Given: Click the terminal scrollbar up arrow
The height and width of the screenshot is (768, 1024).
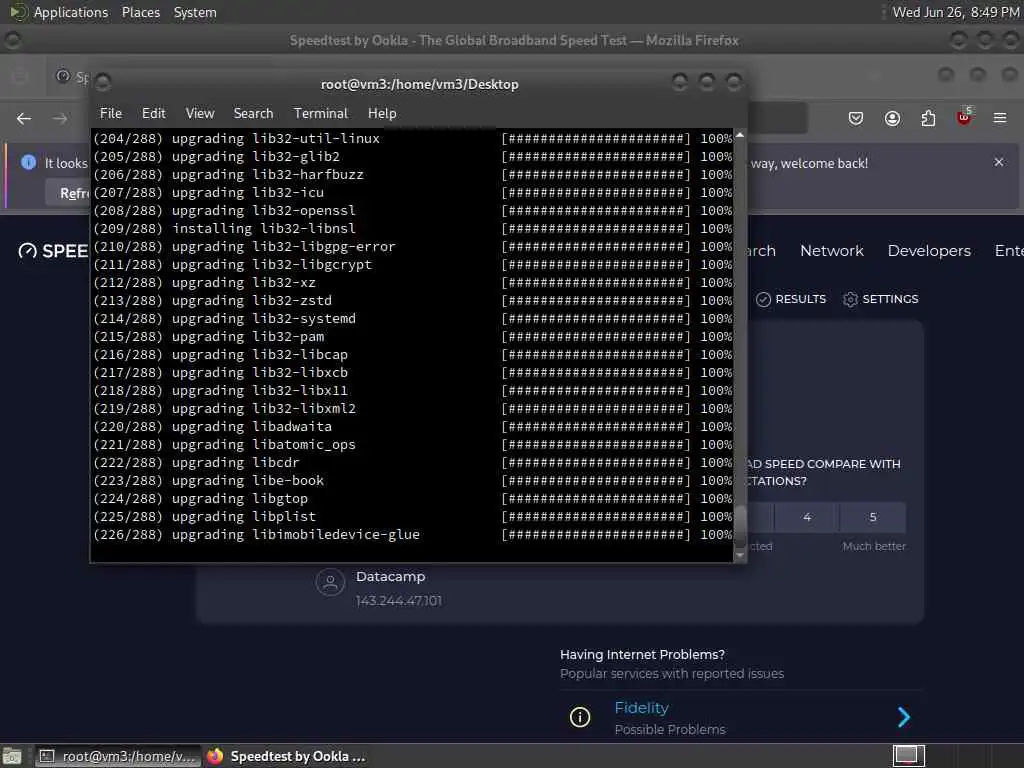Looking at the screenshot, I should [x=740, y=135].
